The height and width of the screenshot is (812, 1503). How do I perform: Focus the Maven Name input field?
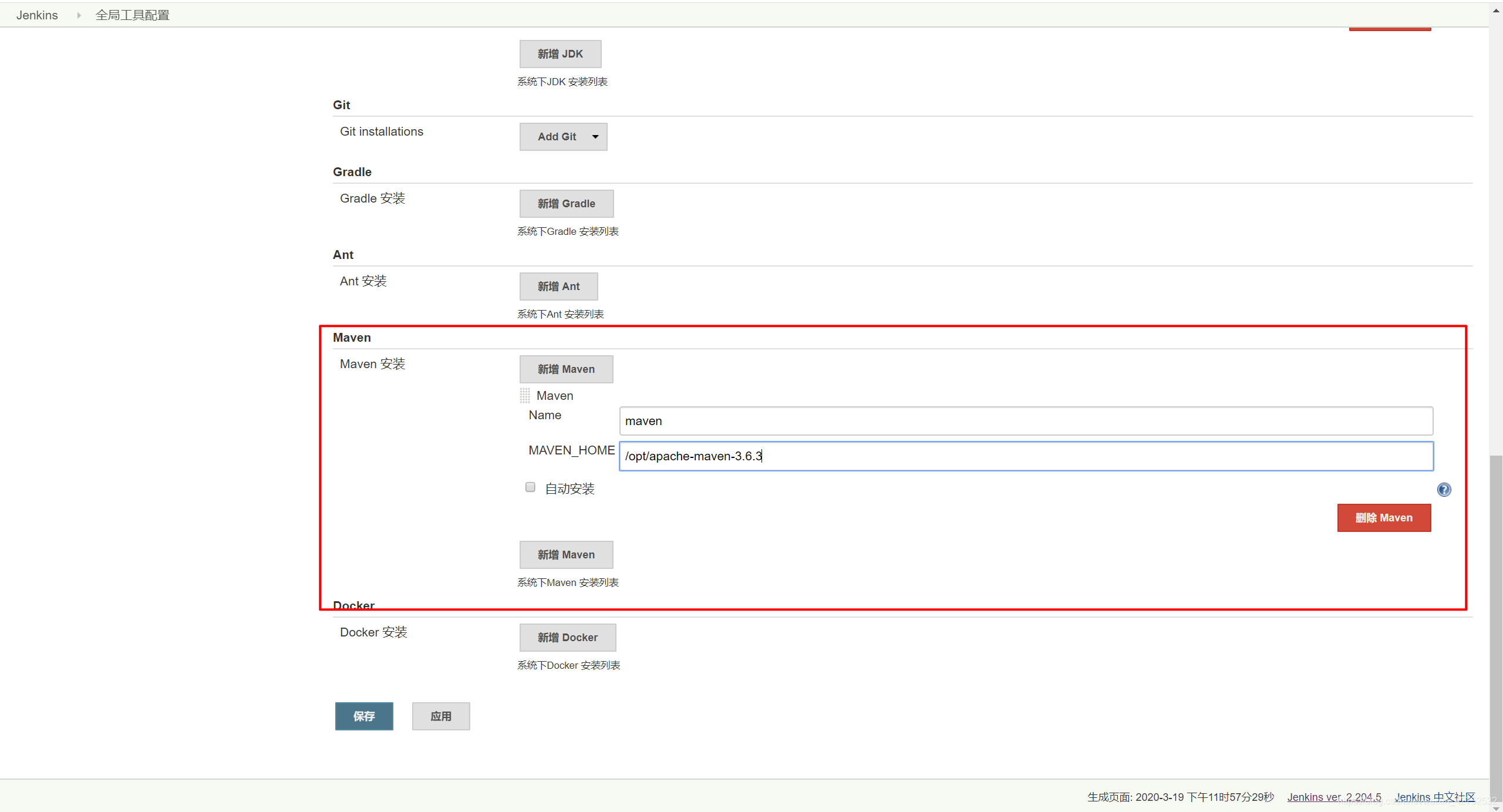[1026, 421]
